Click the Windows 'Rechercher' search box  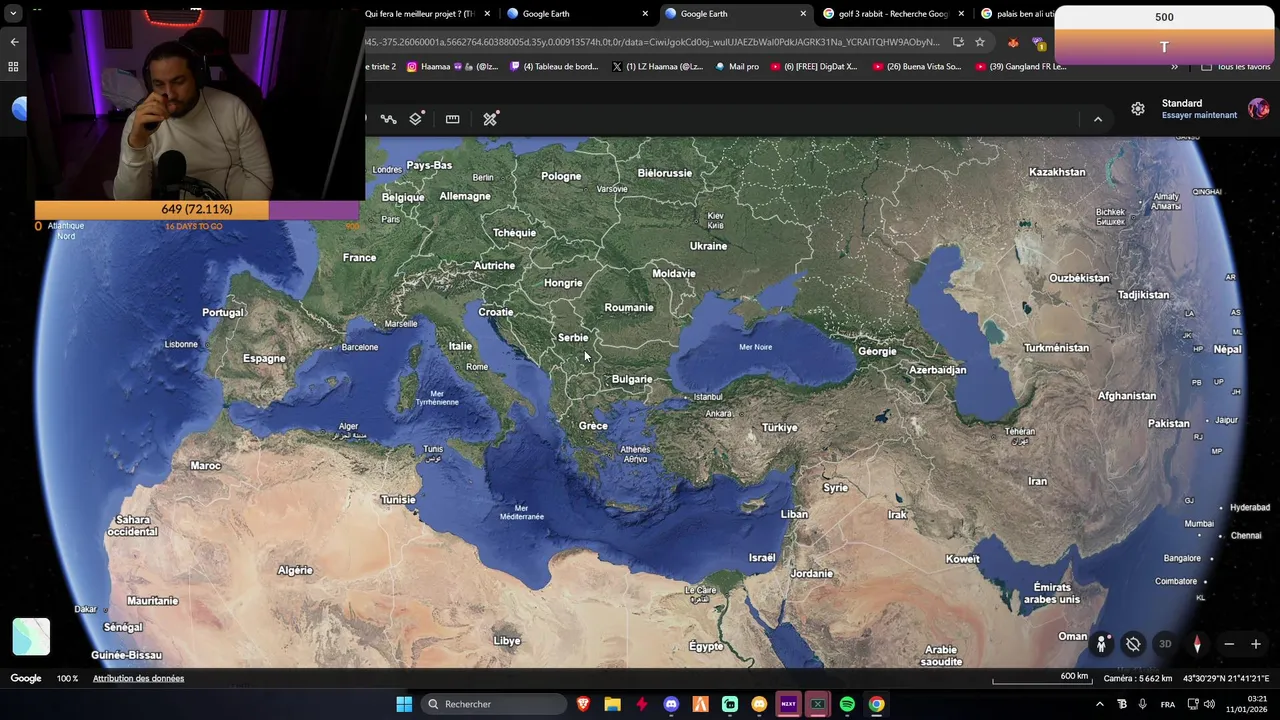493,704
